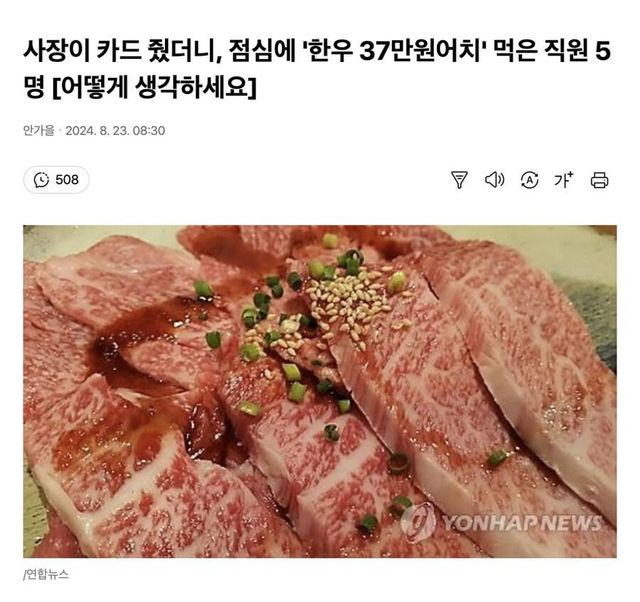Open the article summary icon
The width and height of the screenshot is (640, 602).
[459, 180]
